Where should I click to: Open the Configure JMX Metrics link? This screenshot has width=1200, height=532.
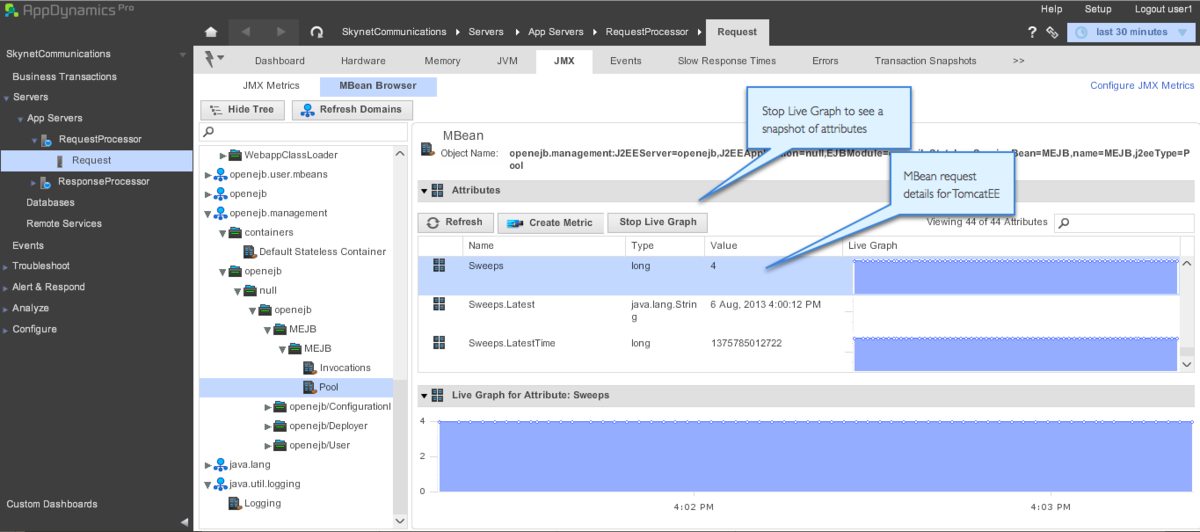(1142, 86)
